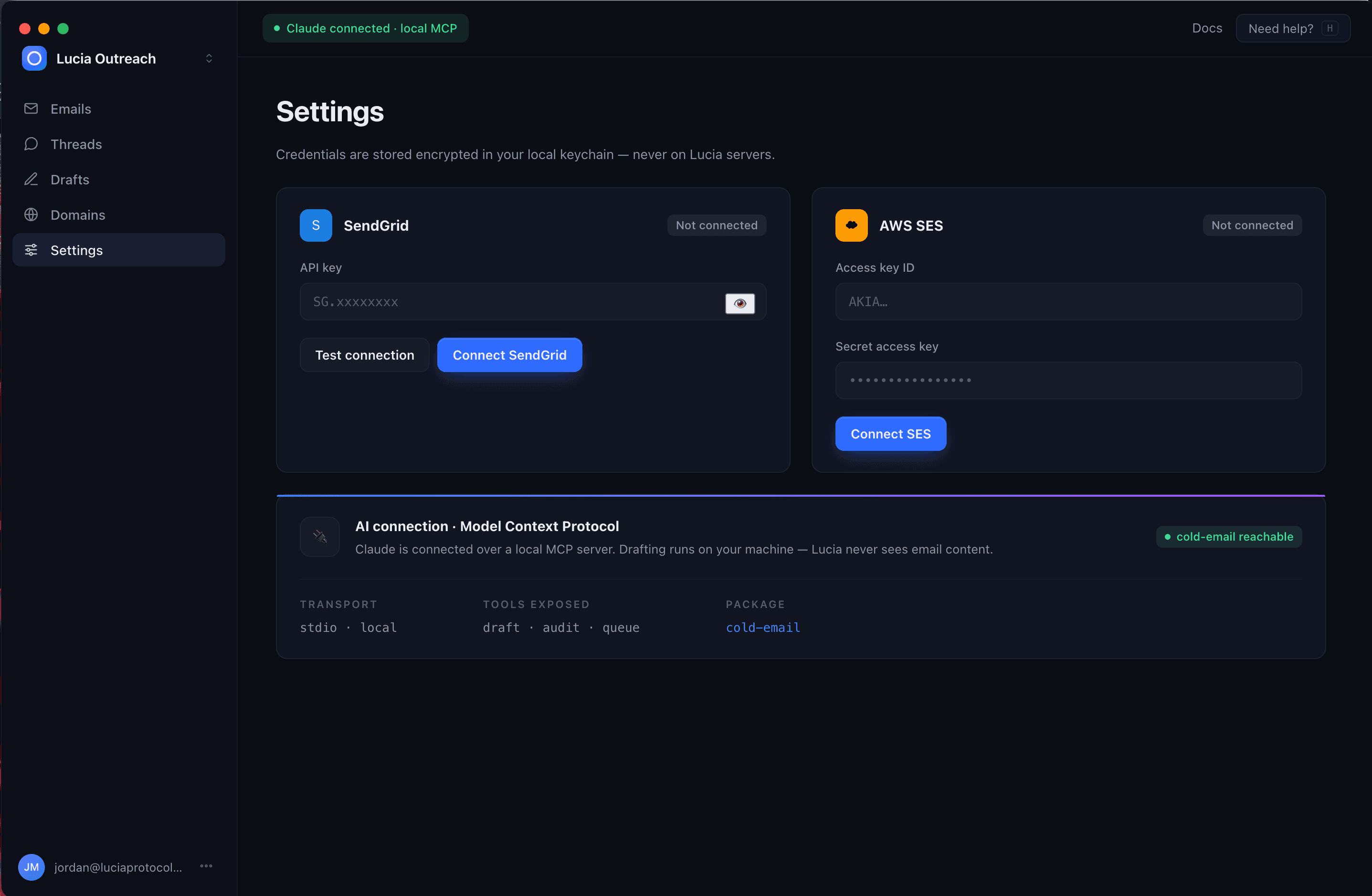Open the Domains page
The height and width of the screenshot is (896, 1372).
click(x=119, y=214)
